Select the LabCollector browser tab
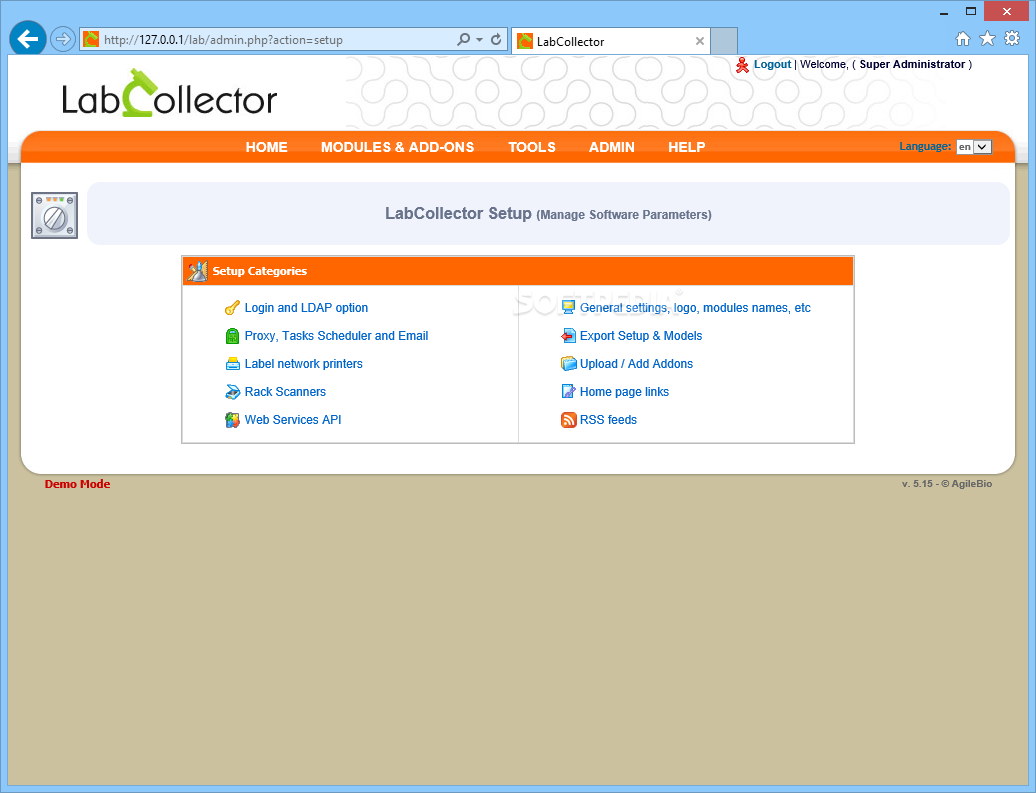Screen dimensions: 1036x793 [610, 41]
